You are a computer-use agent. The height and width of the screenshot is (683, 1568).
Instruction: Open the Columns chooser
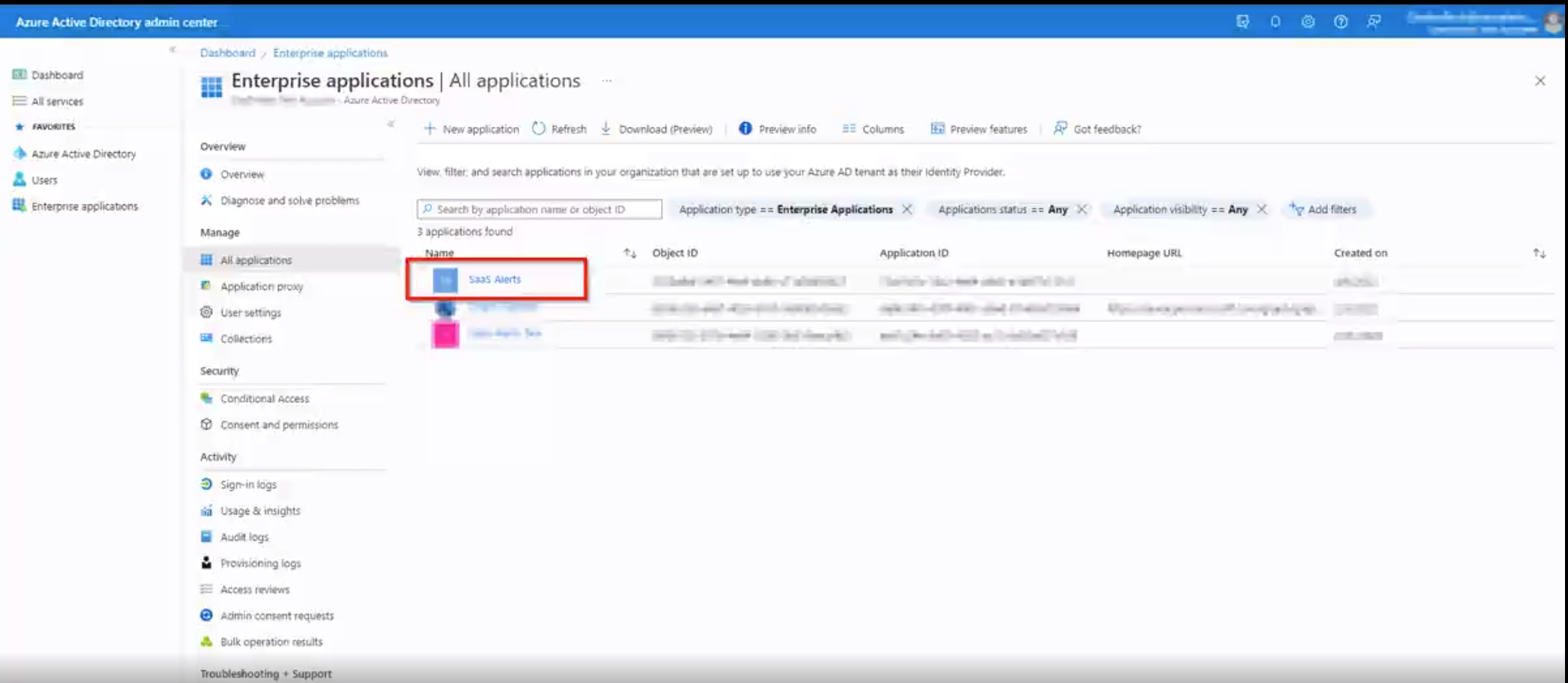[873, 129]
